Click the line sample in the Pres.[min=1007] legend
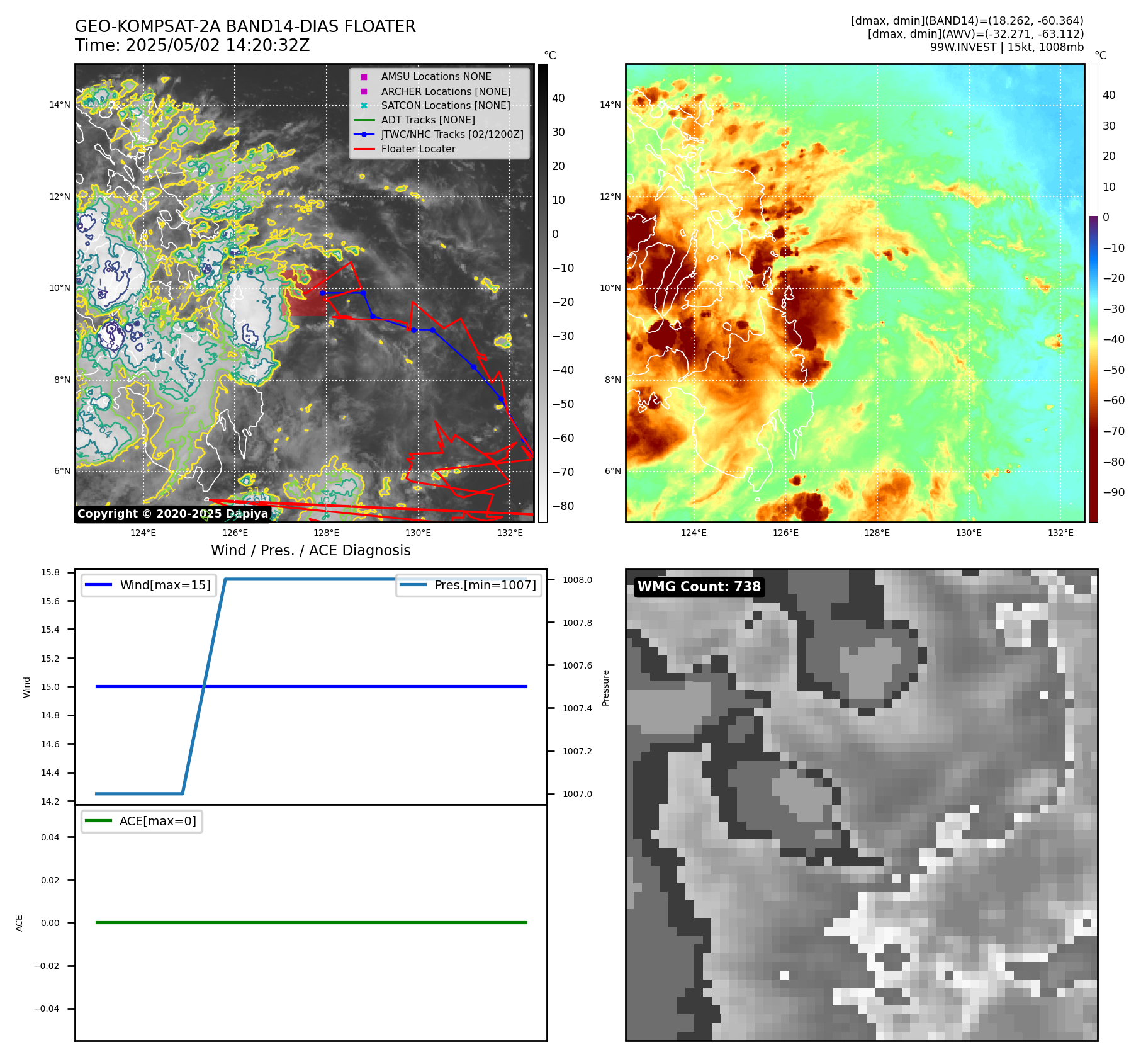The image size is (1141, 1064). point(413,585)
